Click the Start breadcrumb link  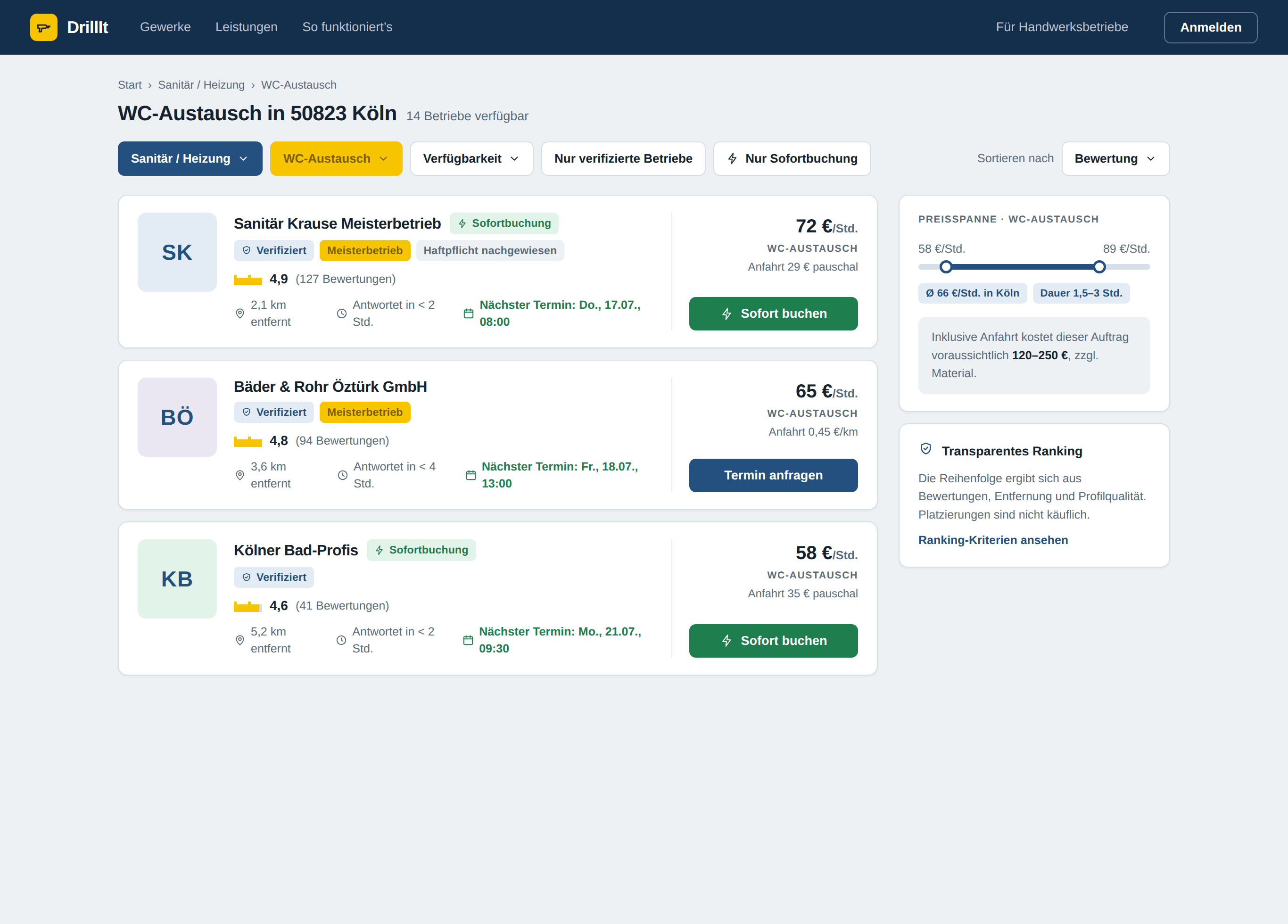tap(130, 84)
